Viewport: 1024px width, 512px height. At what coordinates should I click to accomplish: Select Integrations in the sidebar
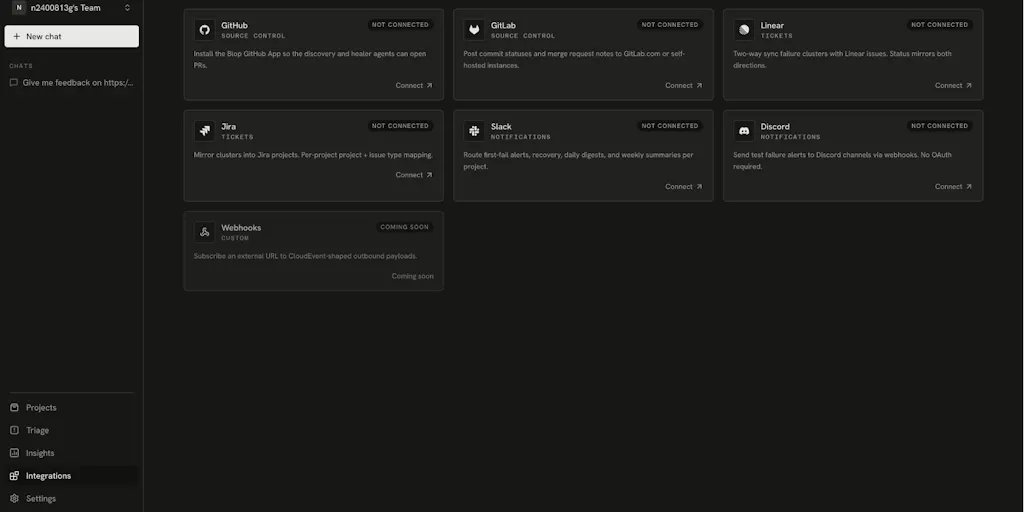pyautogui.click(x=71, y=476)
